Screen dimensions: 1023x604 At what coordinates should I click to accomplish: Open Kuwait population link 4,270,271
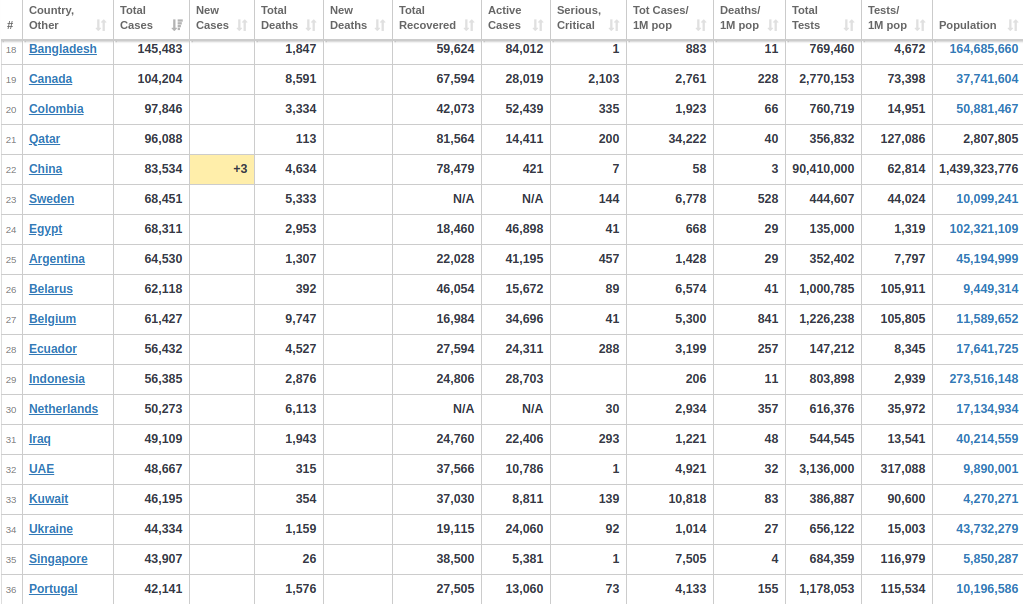point(990,499)
